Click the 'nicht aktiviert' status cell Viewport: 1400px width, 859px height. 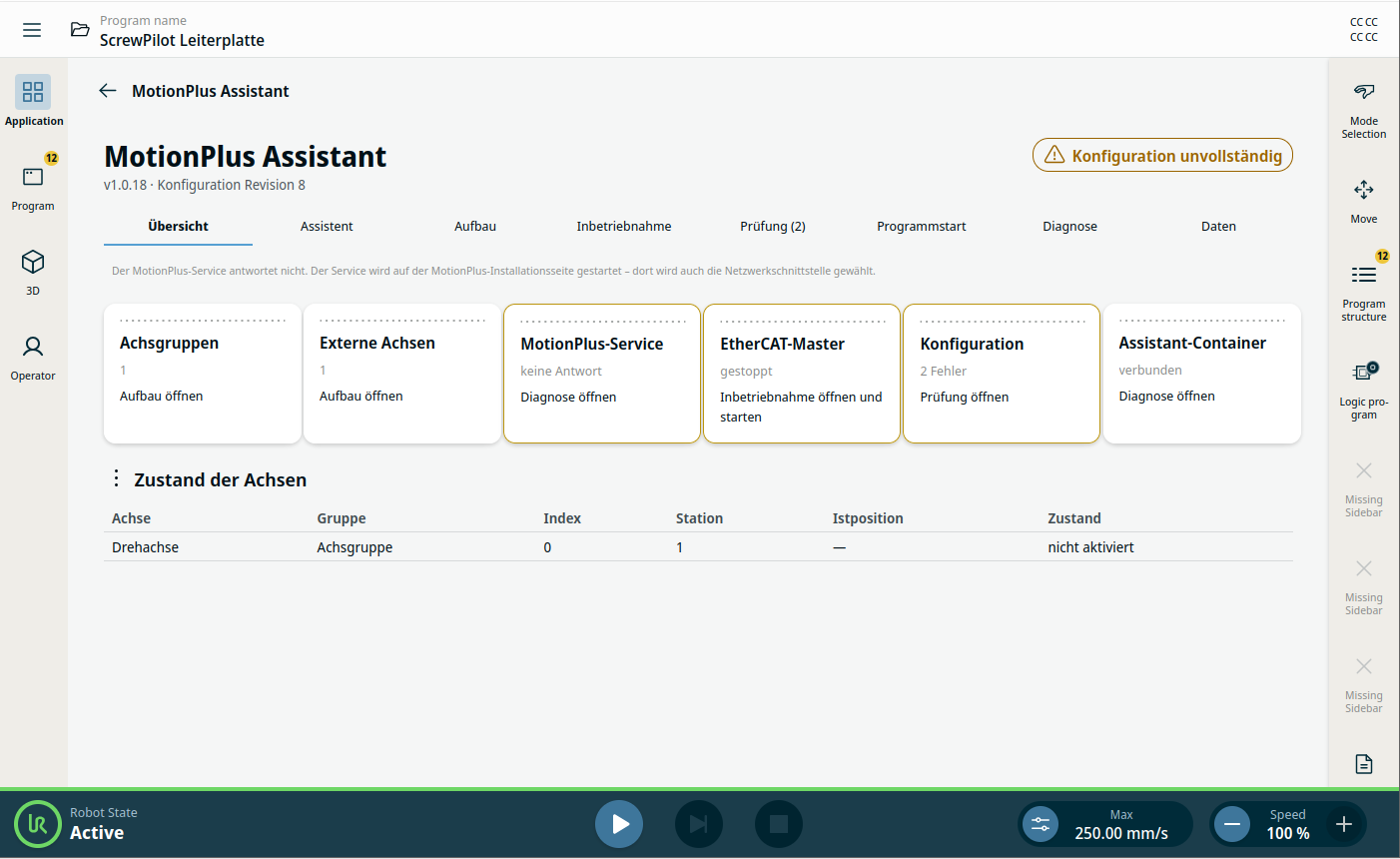1090,547
